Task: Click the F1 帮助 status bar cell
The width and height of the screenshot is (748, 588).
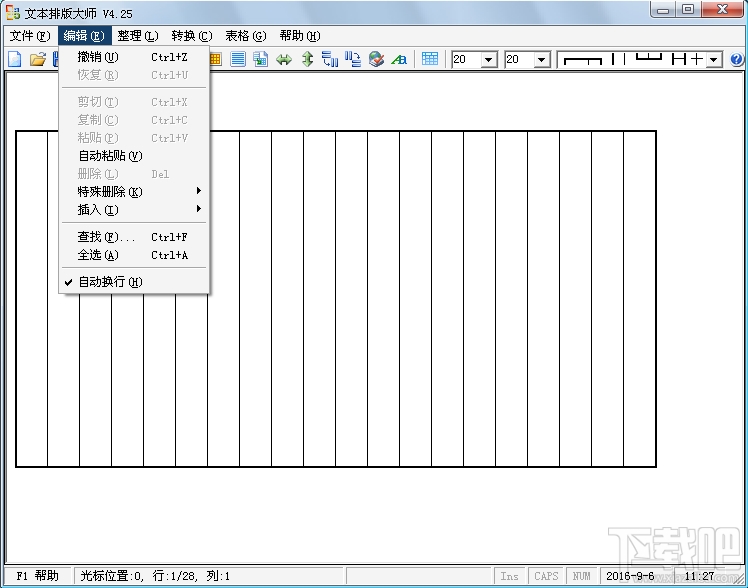Action: pyautogui.click(x=38, y=576)
